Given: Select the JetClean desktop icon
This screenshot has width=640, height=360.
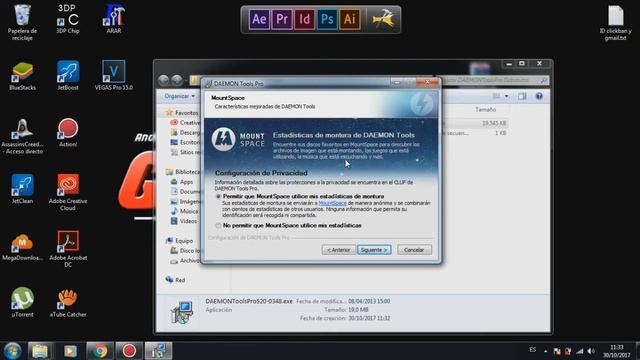Looking at the screenshot, I should [22, 189].
